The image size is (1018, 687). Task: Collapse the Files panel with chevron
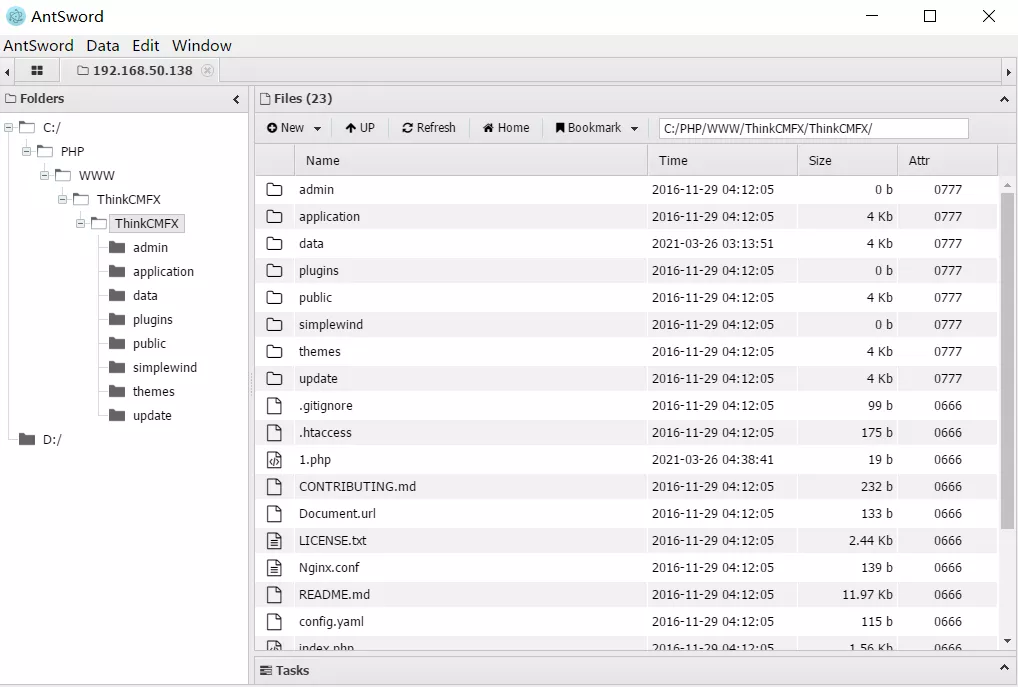pyautogui.click(x=1003, y=99)
